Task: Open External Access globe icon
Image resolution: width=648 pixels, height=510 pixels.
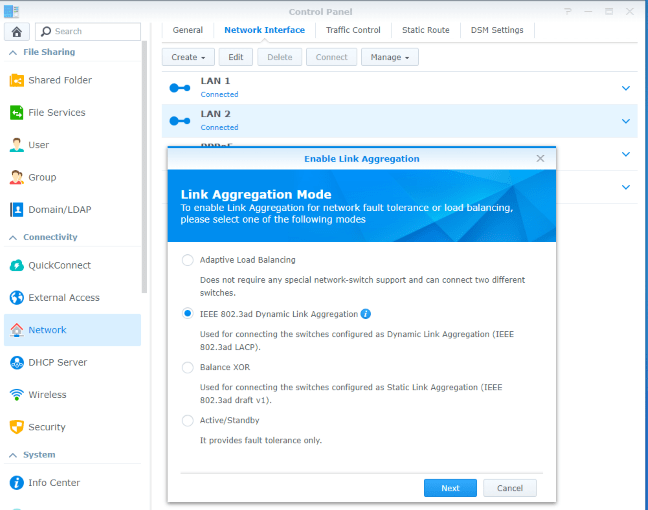Action: click(17, 298)
